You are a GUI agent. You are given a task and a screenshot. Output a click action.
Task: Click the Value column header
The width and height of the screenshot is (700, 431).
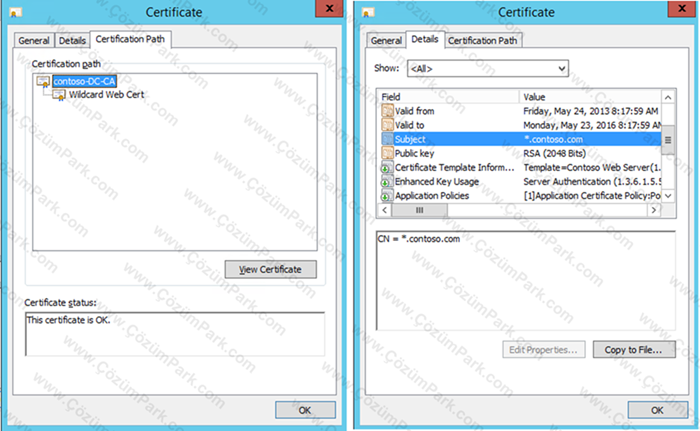point(590,97)
